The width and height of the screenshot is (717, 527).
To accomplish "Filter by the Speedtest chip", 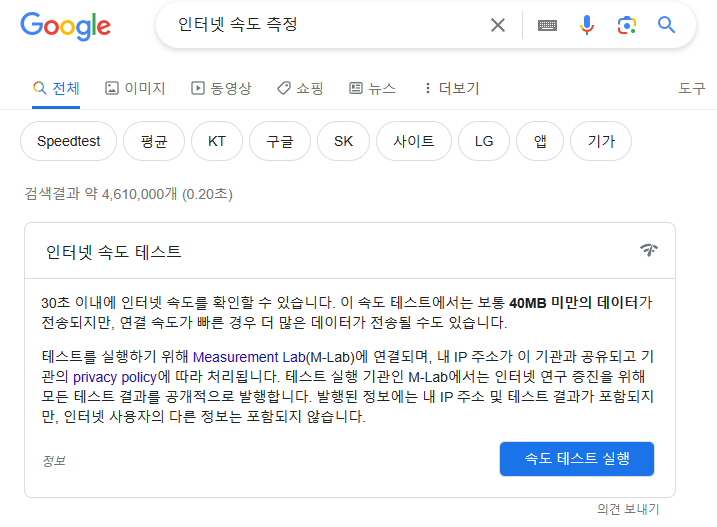I will (x=69, y=141).
